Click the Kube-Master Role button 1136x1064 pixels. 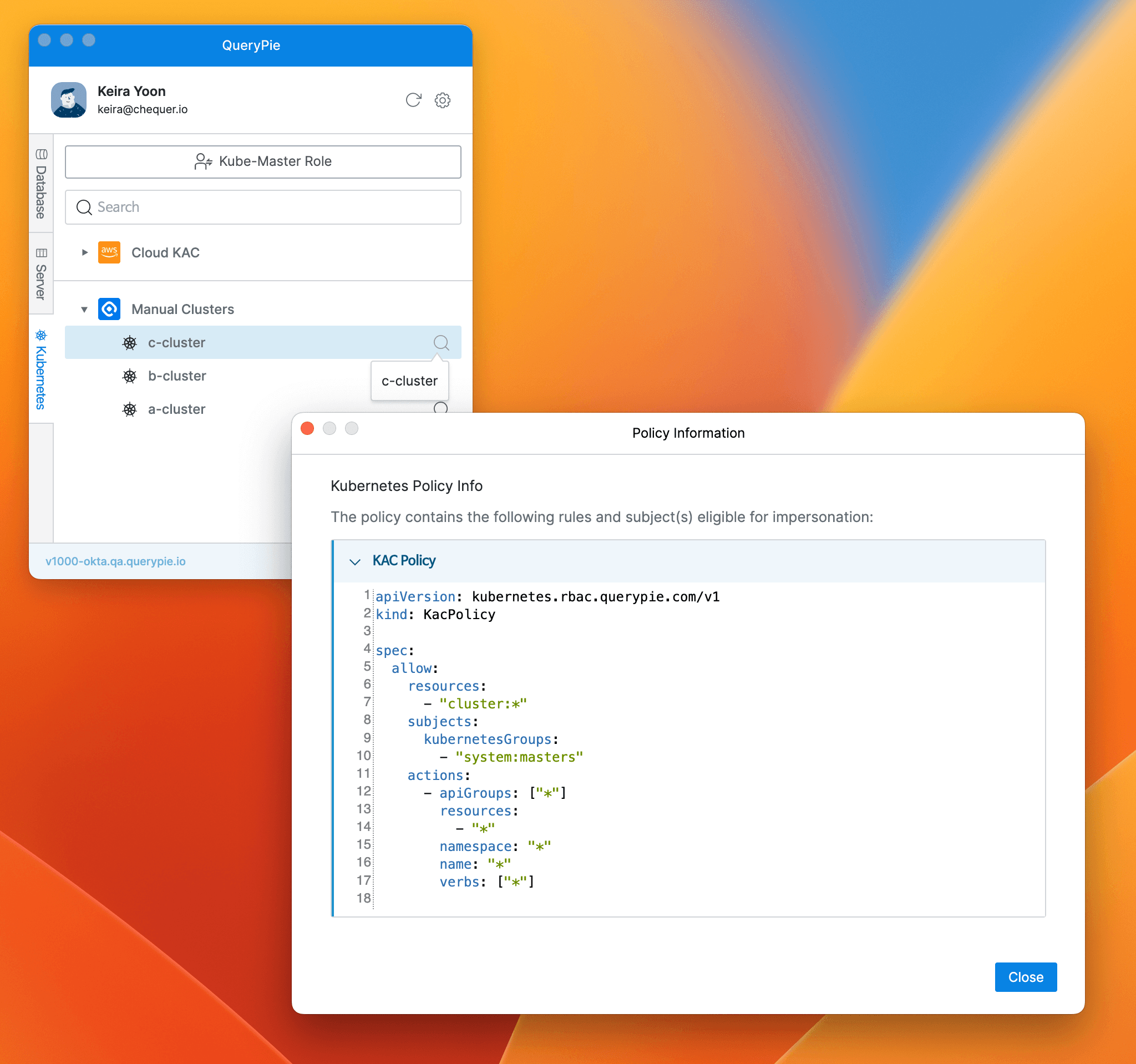[x=263, y=162]
